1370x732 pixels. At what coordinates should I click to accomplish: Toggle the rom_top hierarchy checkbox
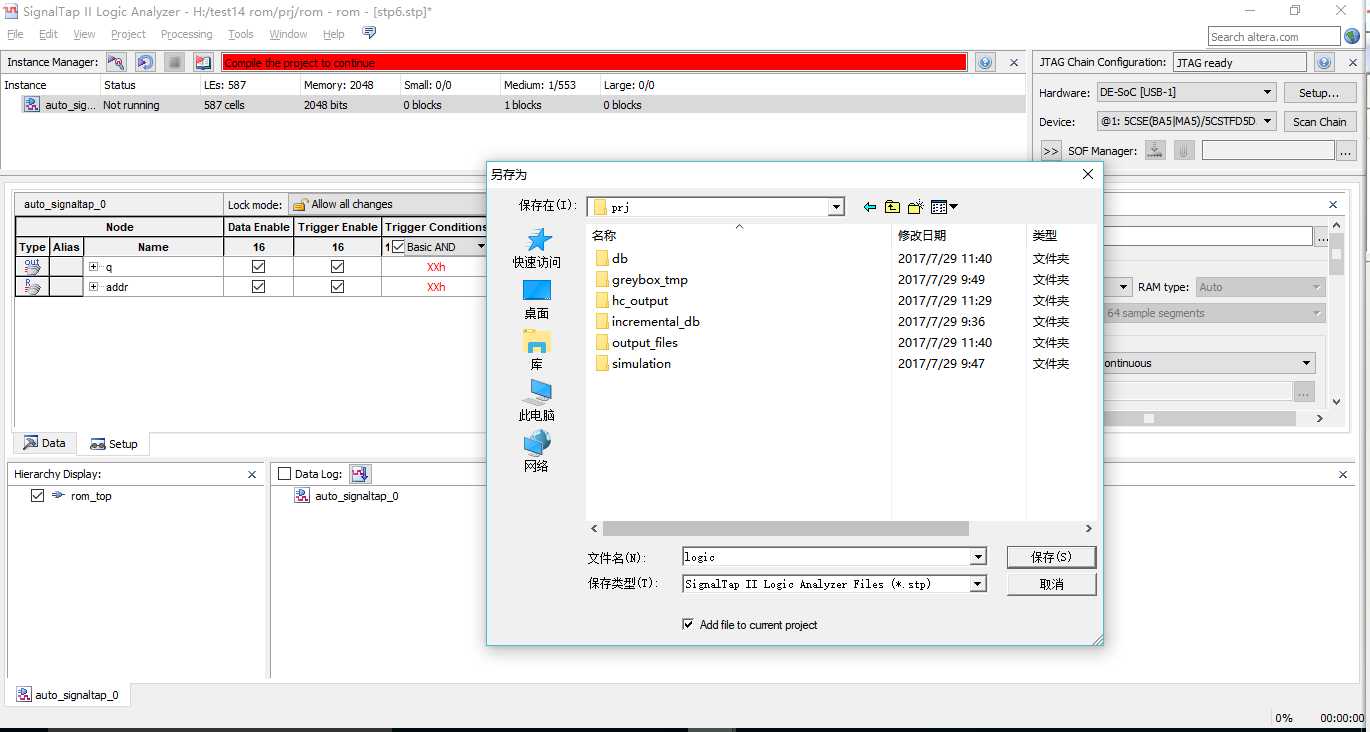[38, 496]
